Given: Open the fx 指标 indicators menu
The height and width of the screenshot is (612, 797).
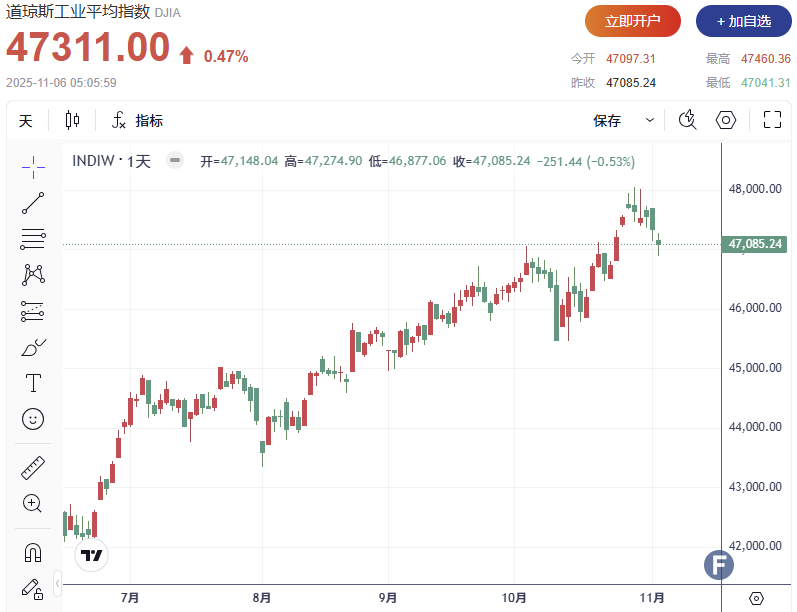Looking at the screenshot, I should [x=137, y=121].
